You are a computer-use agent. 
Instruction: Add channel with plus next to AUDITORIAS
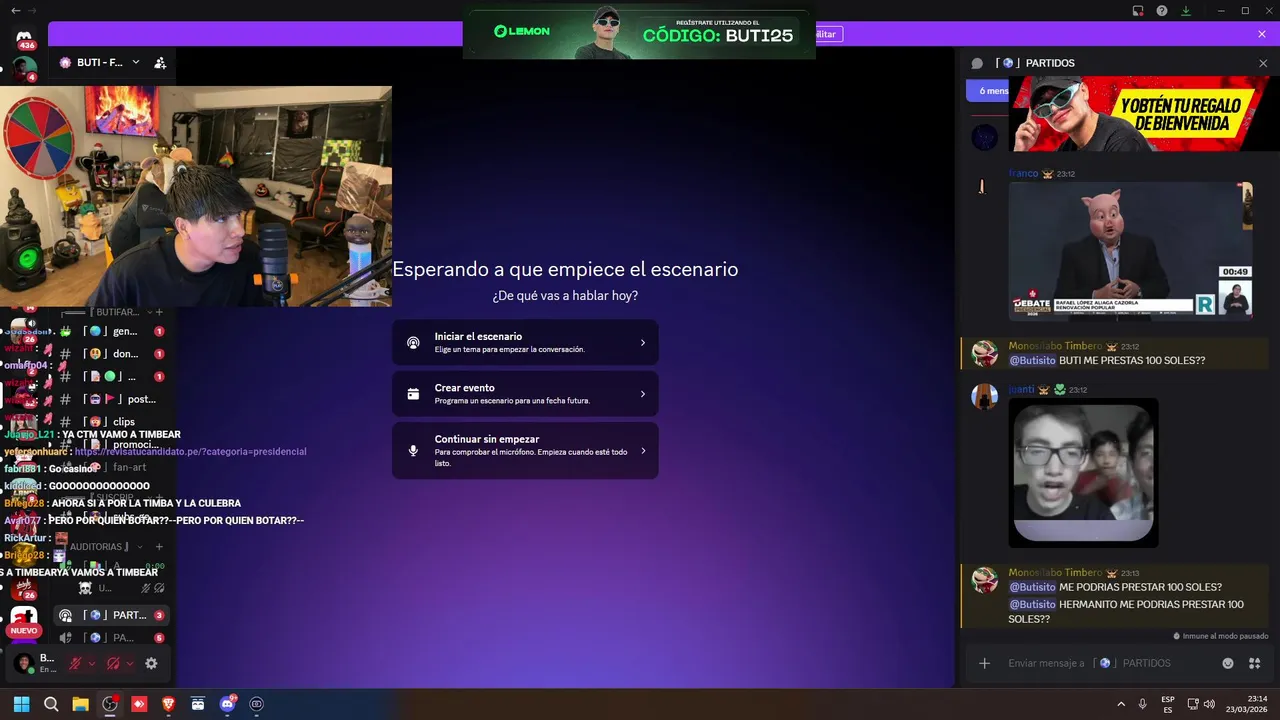point(159,547)
